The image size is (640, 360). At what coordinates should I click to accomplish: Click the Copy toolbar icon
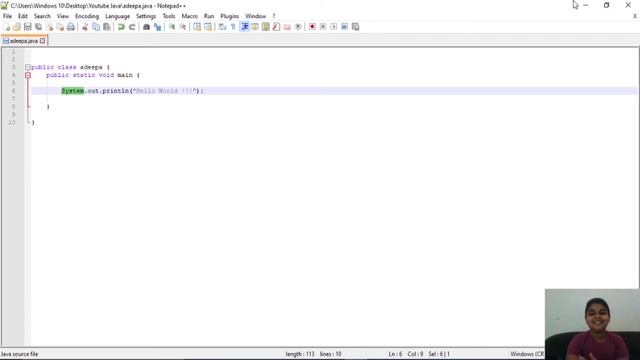tap(96, 27)
